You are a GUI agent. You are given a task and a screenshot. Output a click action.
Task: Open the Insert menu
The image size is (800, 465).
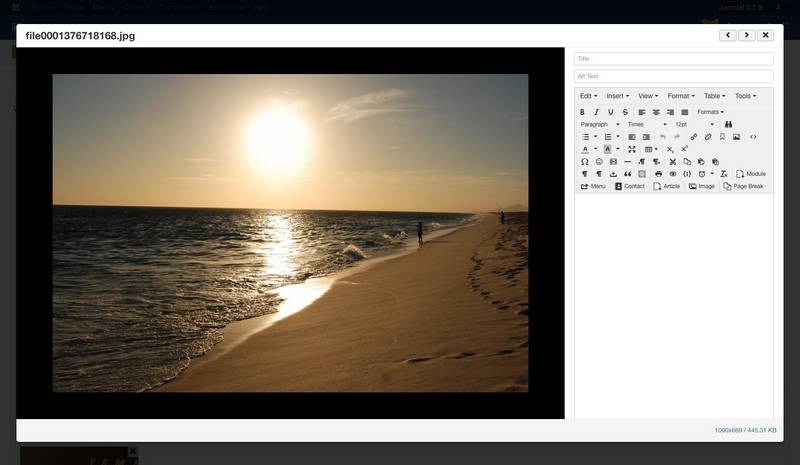pyautogui.click(x=617, y=96)
